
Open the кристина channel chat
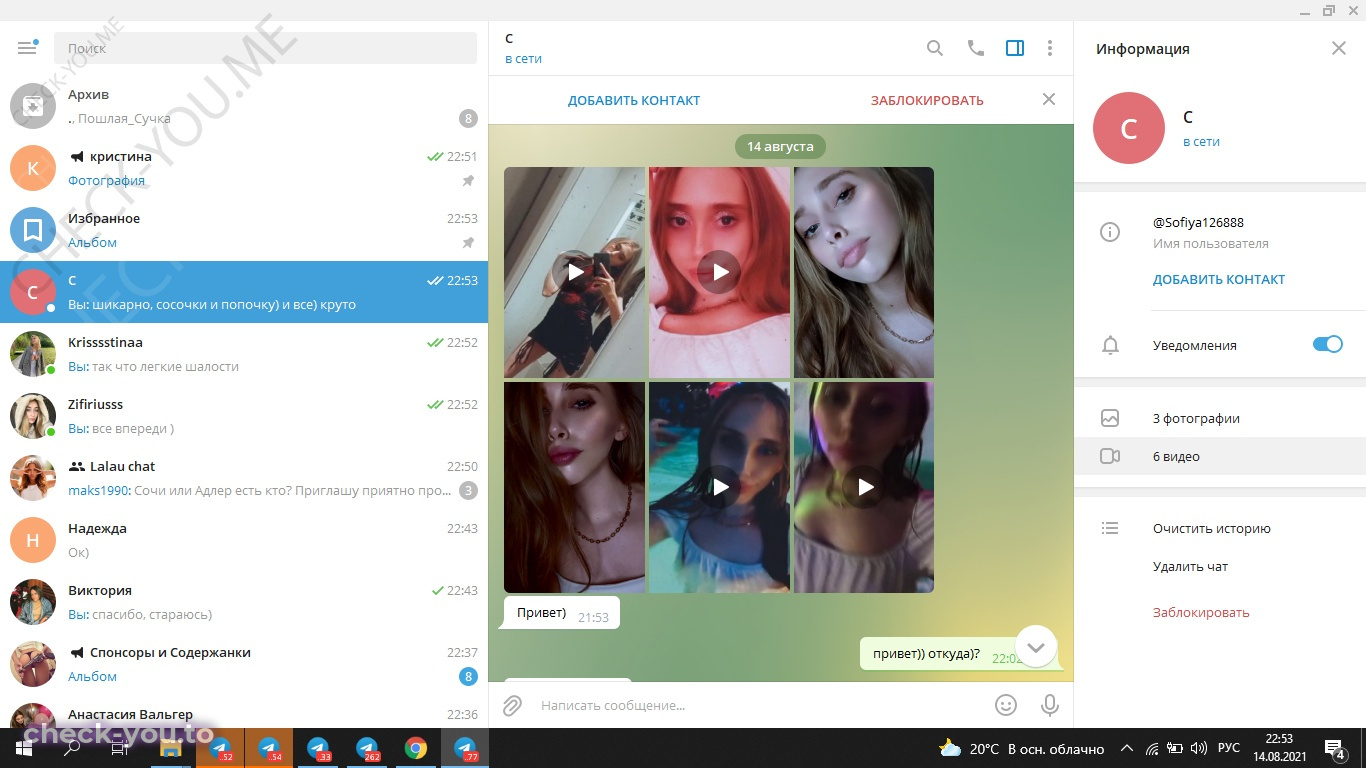coord(244,168)
